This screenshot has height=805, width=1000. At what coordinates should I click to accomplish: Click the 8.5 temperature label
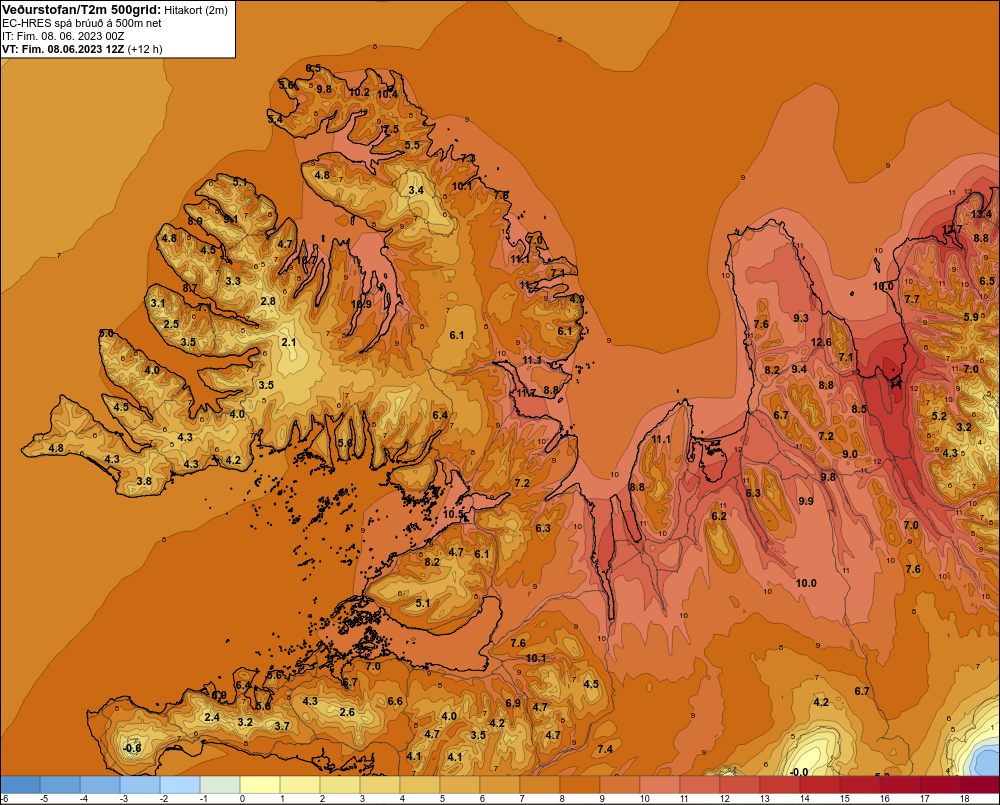pyautogui.click(x=860, y=409)
